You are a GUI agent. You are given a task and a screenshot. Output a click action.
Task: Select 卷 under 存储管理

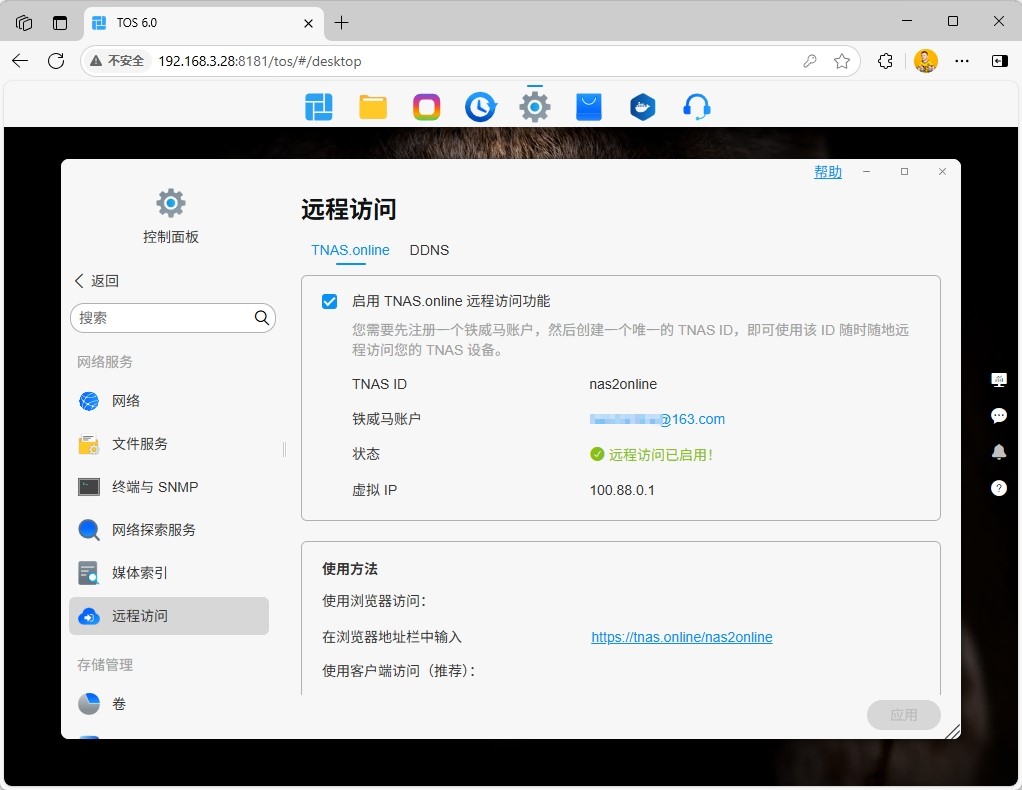[169, 704]
